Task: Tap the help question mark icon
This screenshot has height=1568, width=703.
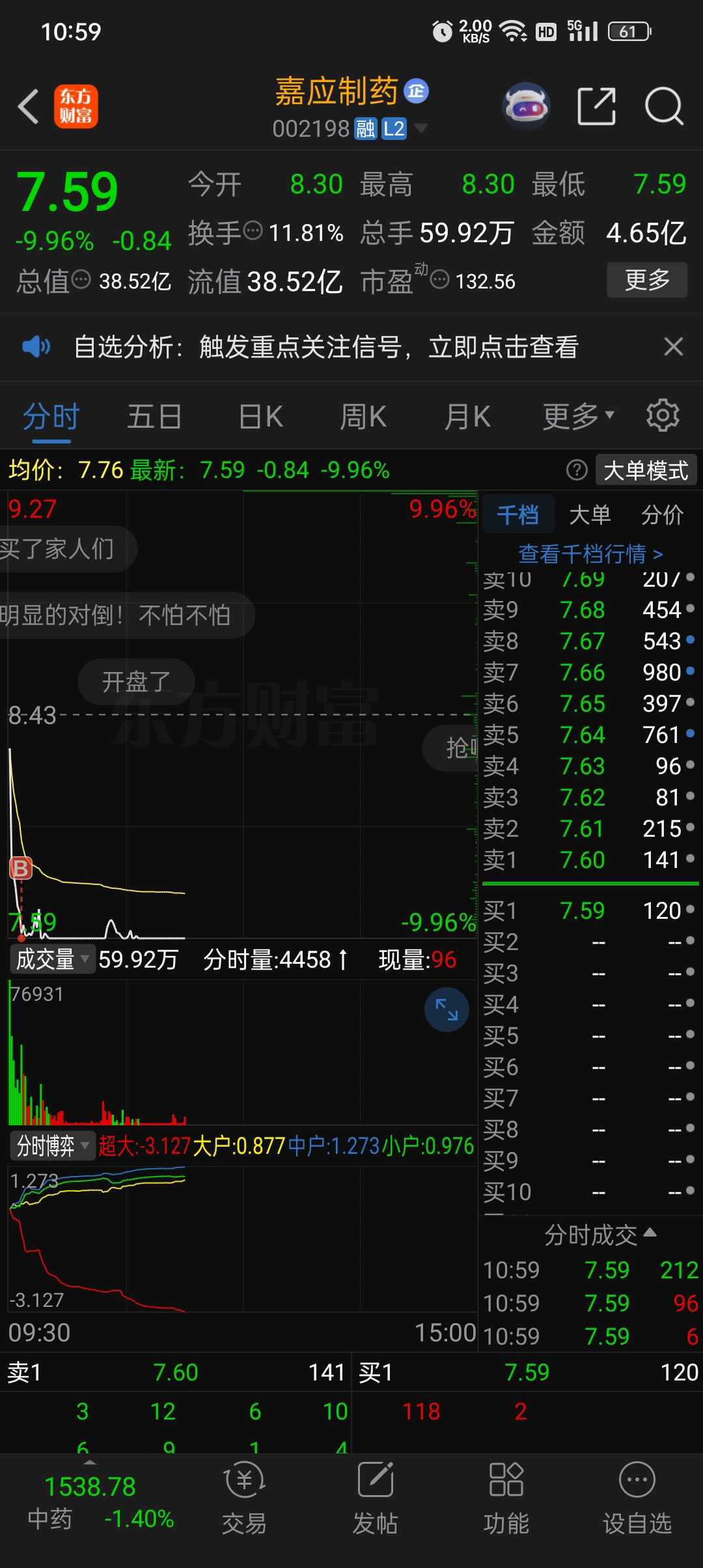Action: pos(577,469)
